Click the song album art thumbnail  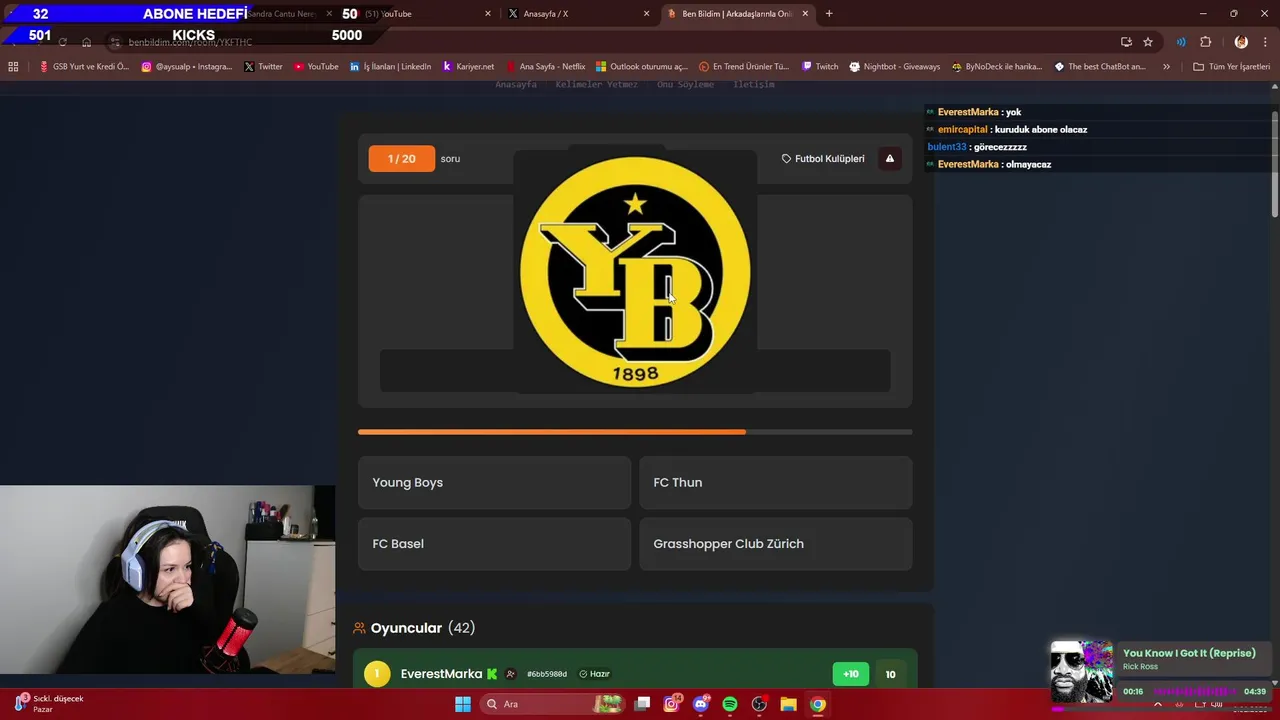click(x=1081, y=672)
